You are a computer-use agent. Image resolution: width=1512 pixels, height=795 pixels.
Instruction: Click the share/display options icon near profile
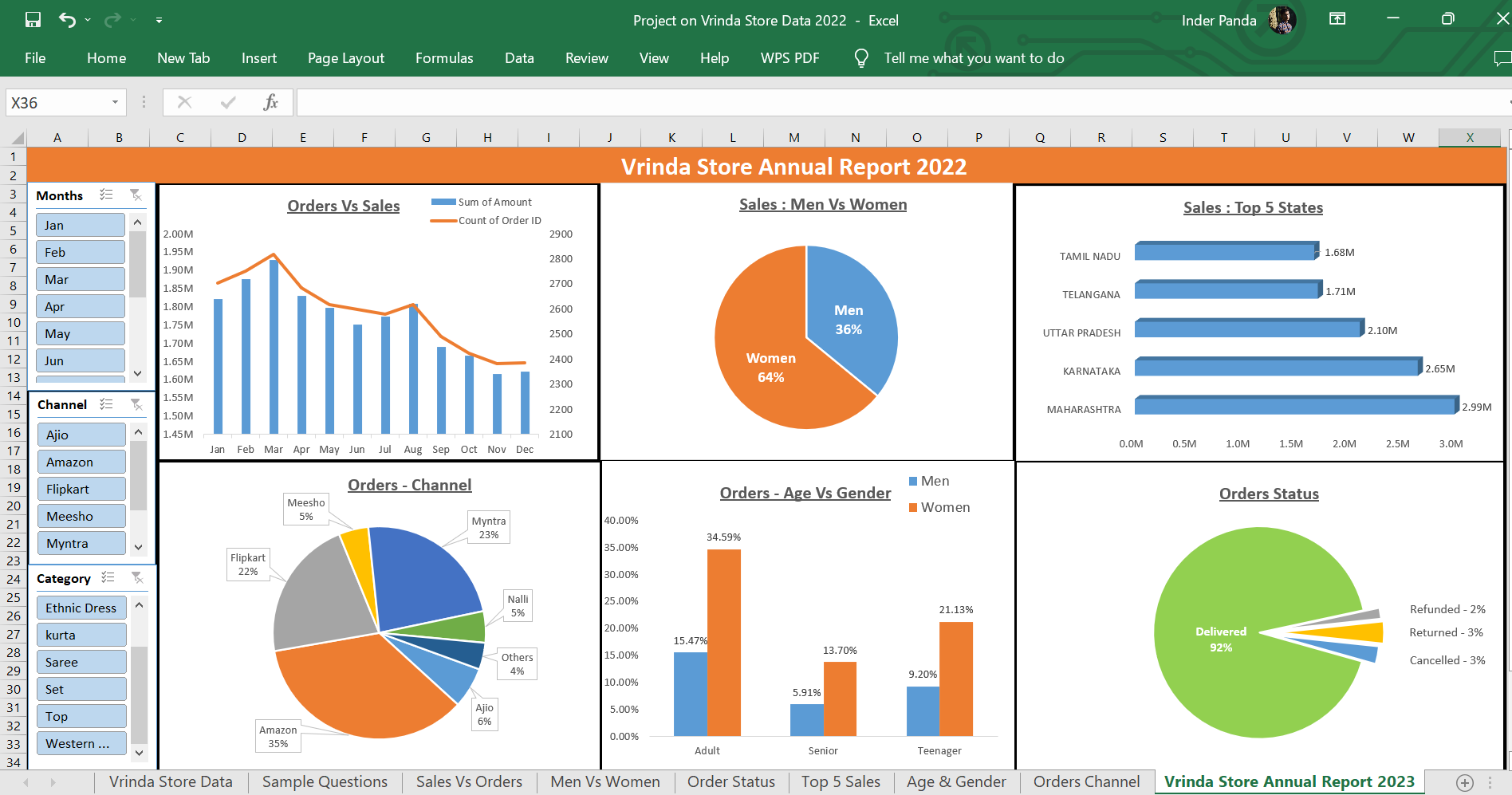click(x=1337, y=19)
